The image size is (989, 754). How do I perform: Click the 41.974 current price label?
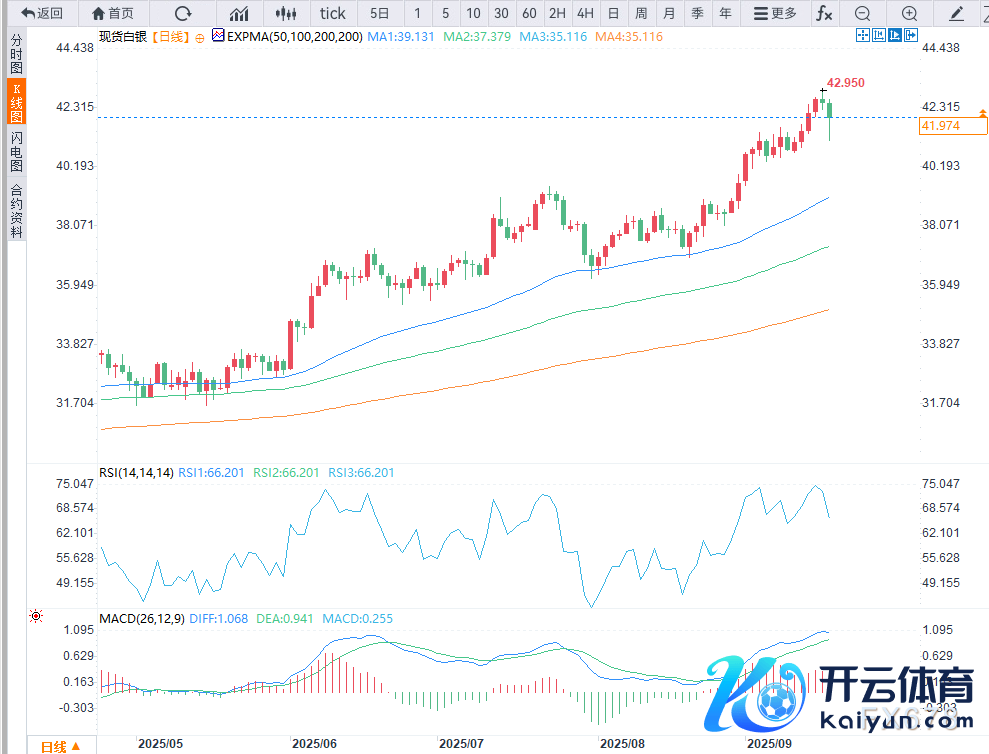coord(941,125)
